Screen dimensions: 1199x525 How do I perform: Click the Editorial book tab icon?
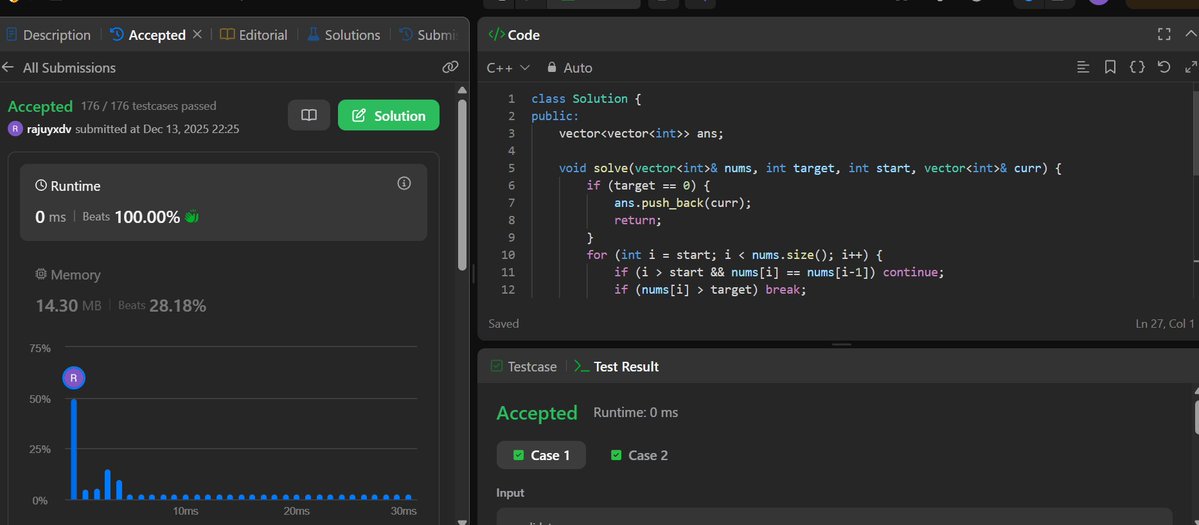click(x=227, y=34)
